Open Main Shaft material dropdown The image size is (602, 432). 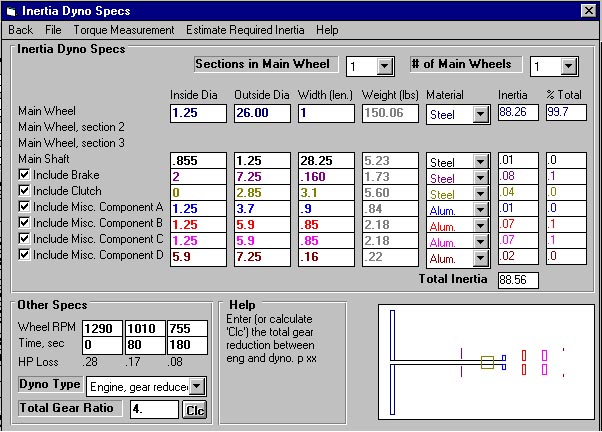click(x=481, y=162)
